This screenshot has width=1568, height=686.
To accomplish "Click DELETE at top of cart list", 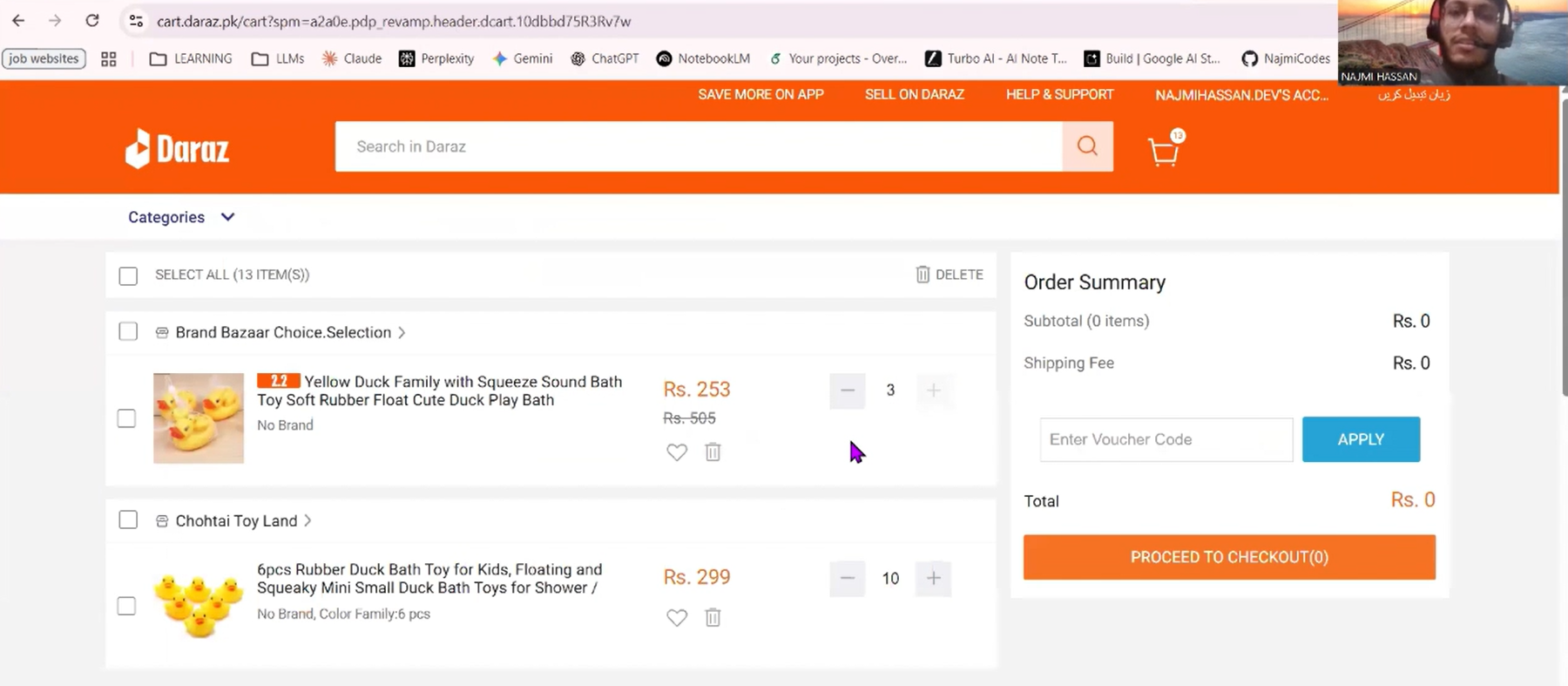I will (950, 275).
